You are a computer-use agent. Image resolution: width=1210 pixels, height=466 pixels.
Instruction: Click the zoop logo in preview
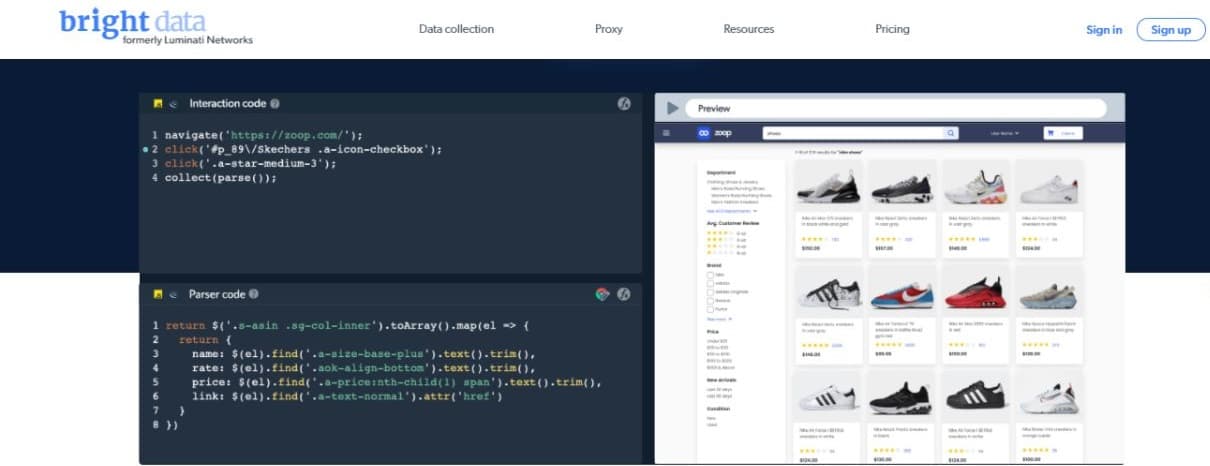click(x=715, y=133)
